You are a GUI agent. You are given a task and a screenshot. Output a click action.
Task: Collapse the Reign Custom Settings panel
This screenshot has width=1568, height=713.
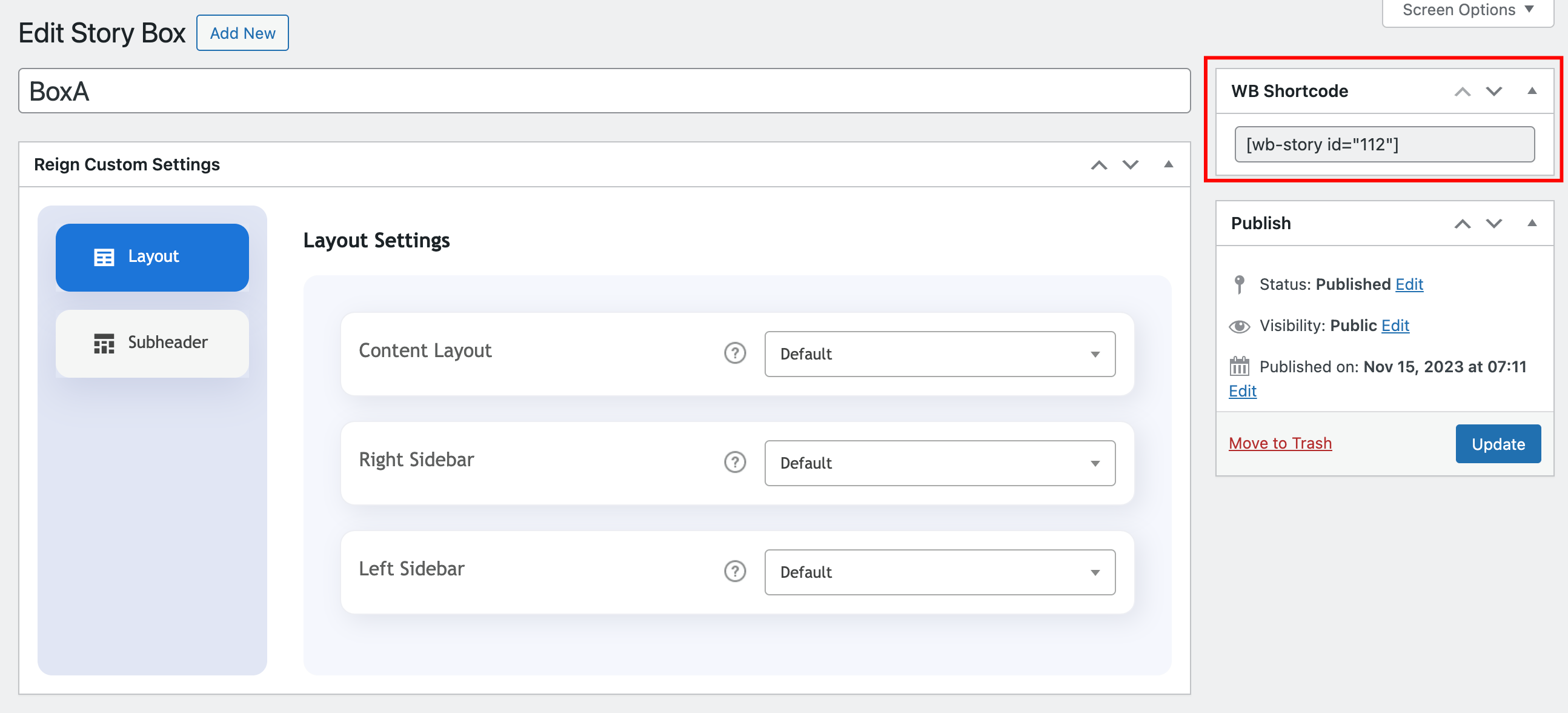(x=1168, y=164)
